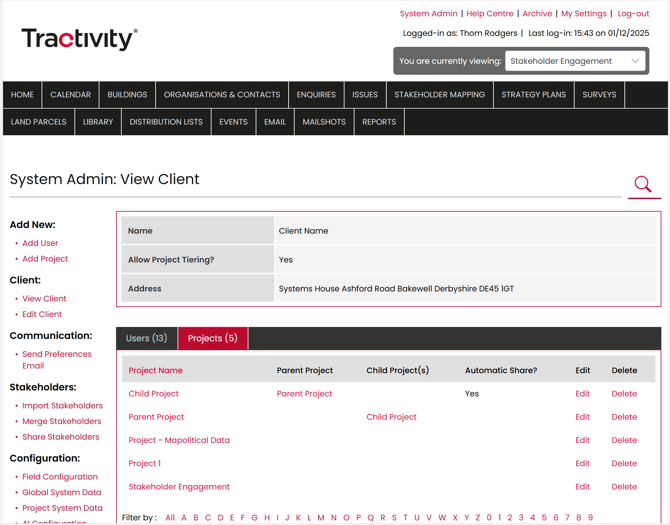Open the Strategy Plans menu item

click(x=533, y=95)
